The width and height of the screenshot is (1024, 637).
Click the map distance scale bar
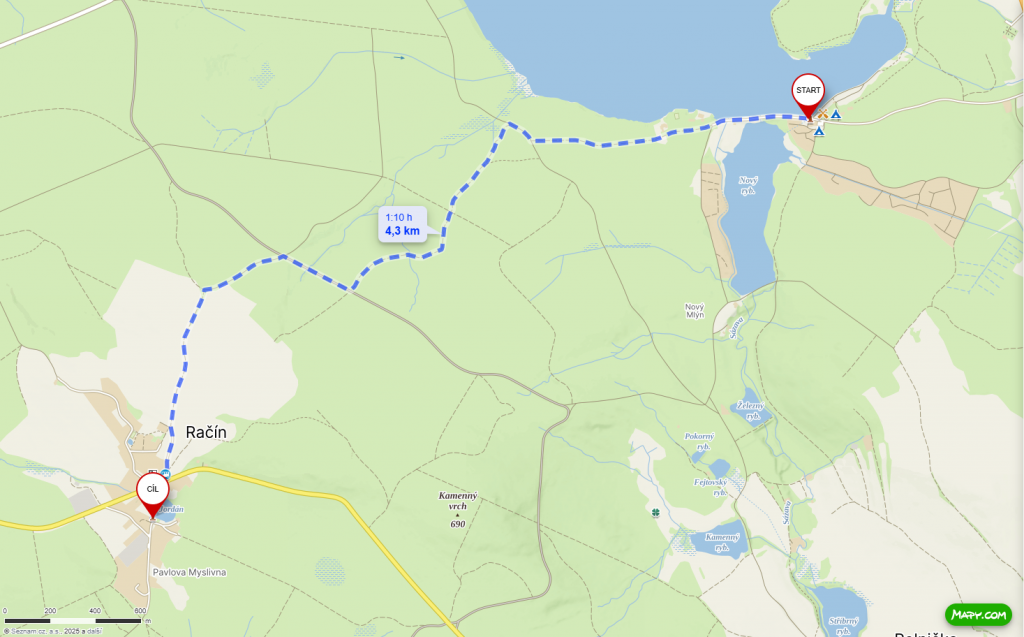[x=72, y=620]
